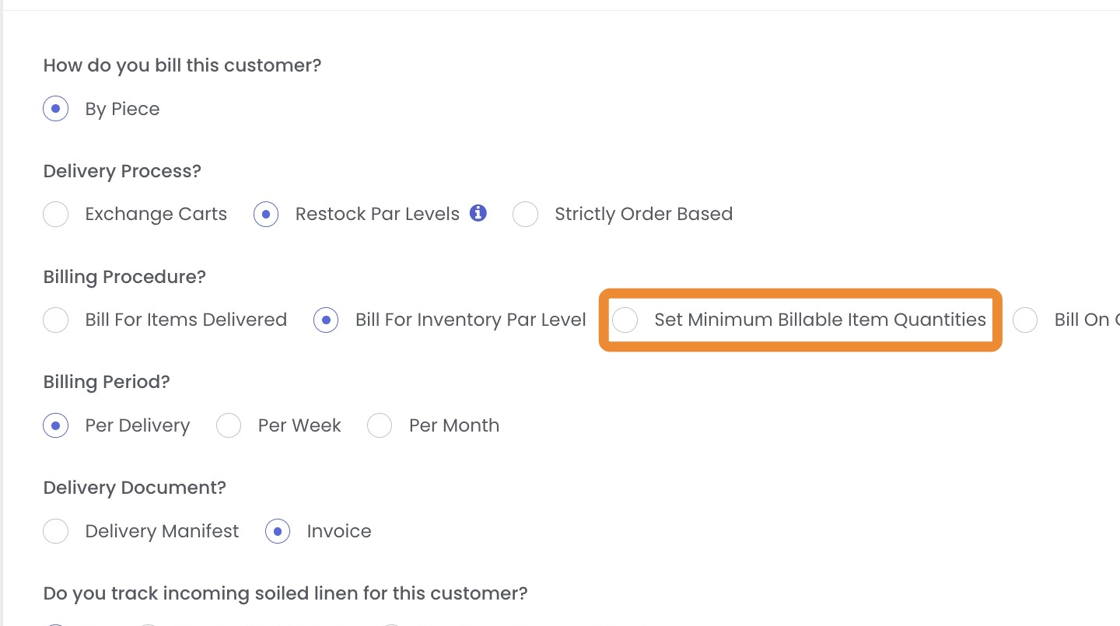
Task: Choose the Bill For Inventory Par Level radio
Action: point(326,320)
